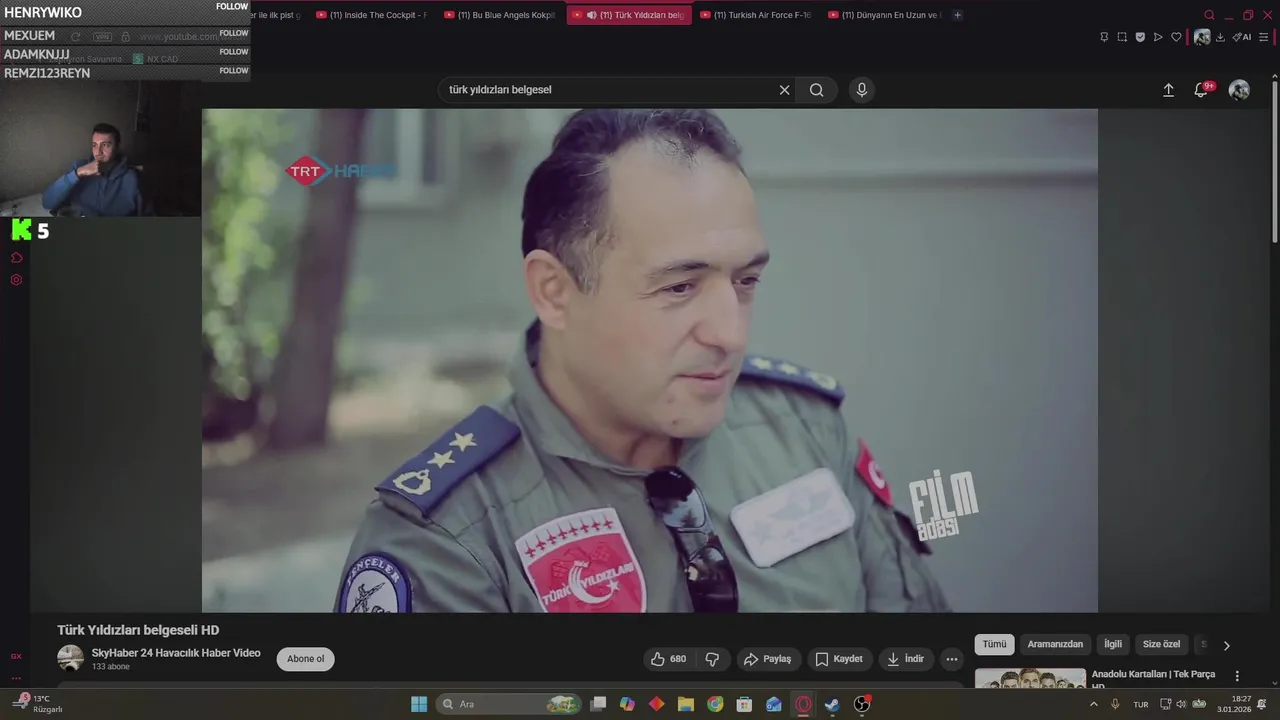1280x720 pixels.
Task: Like the video with 680 likes
Action: (669, 659)
